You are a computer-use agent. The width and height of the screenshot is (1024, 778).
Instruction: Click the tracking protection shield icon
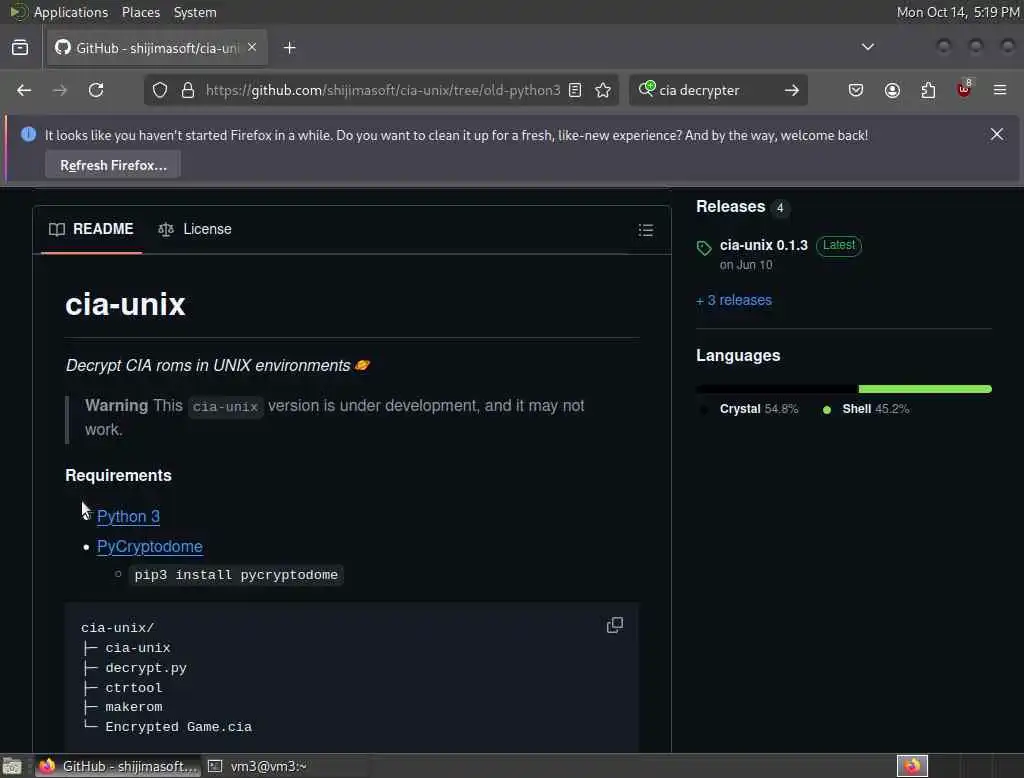coord(160,90)
